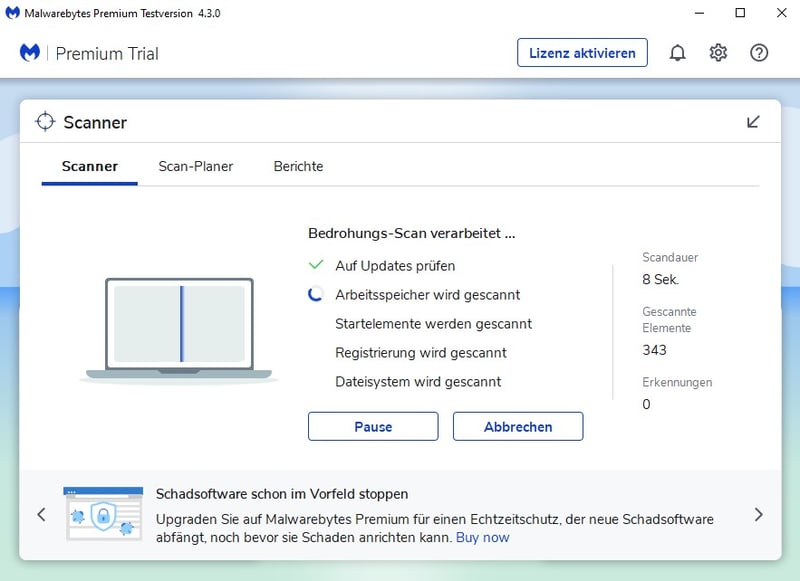Click the 'Erkennungen' label

[x=677, y=382]
